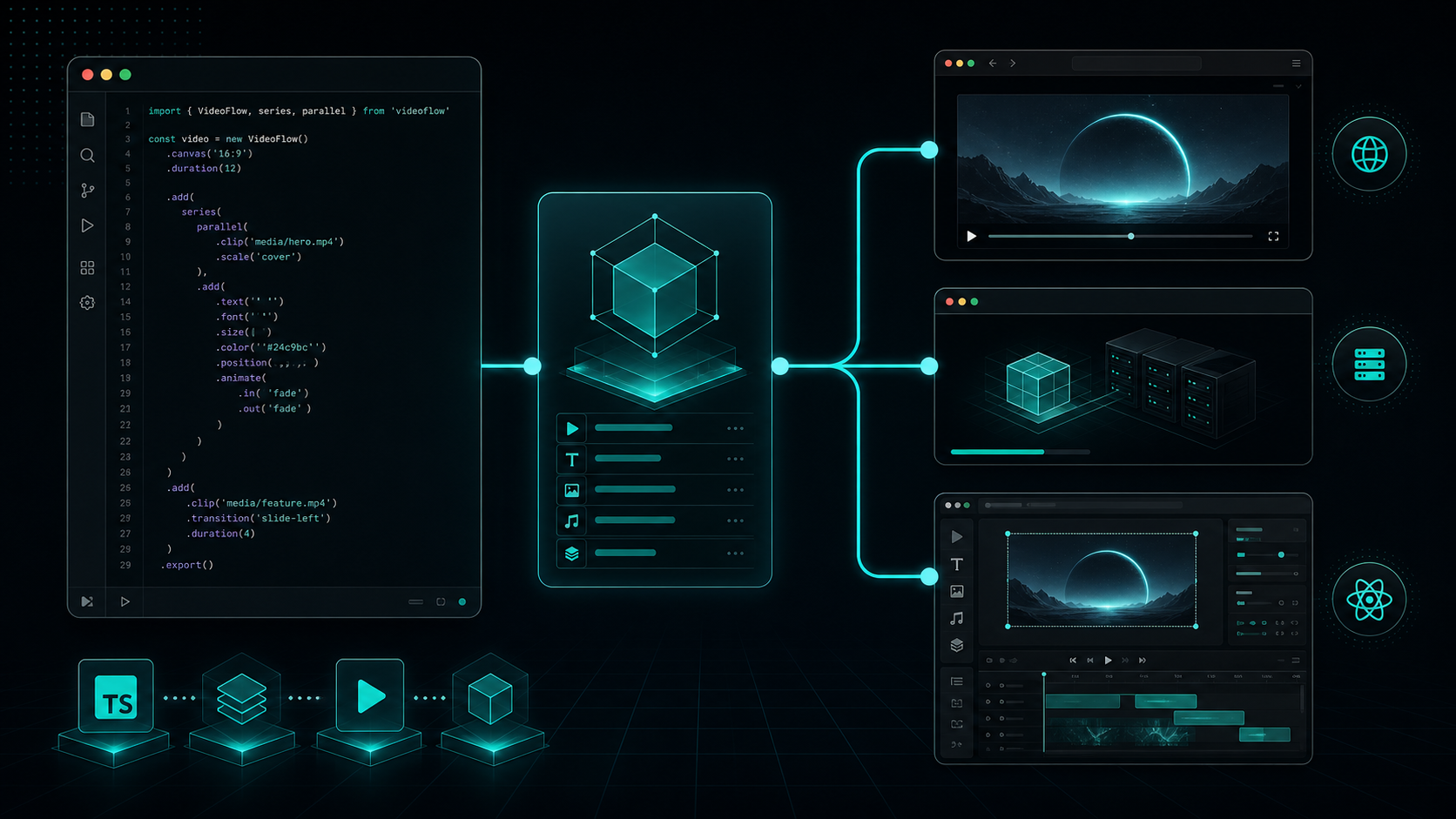Select the text layer T icon in center panel
The image size is (1456, 819).
572,460
